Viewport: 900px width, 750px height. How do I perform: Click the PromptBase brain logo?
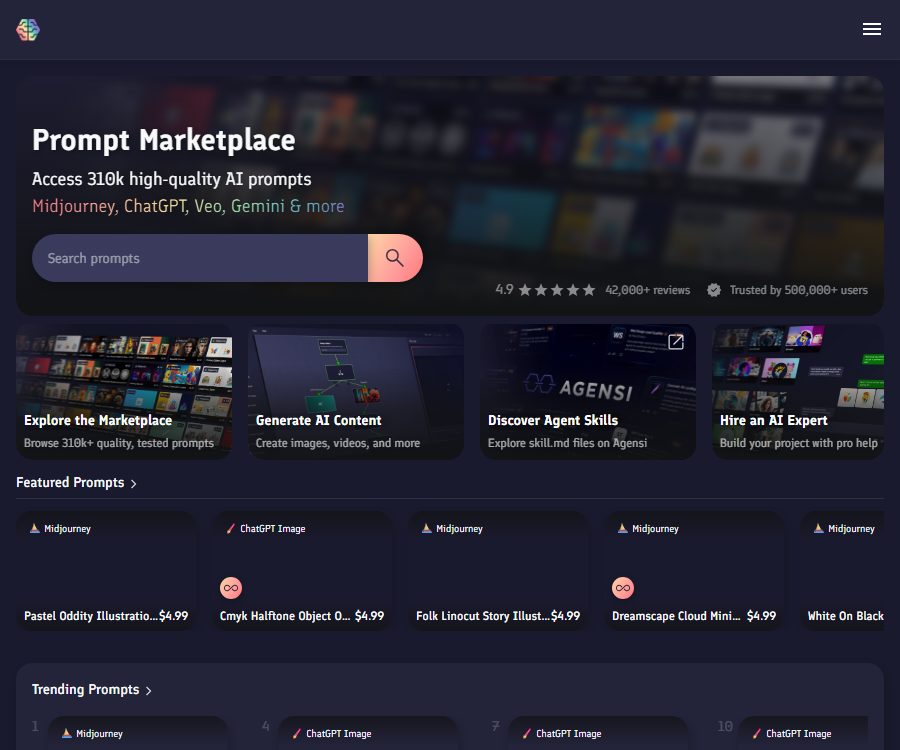28,29
